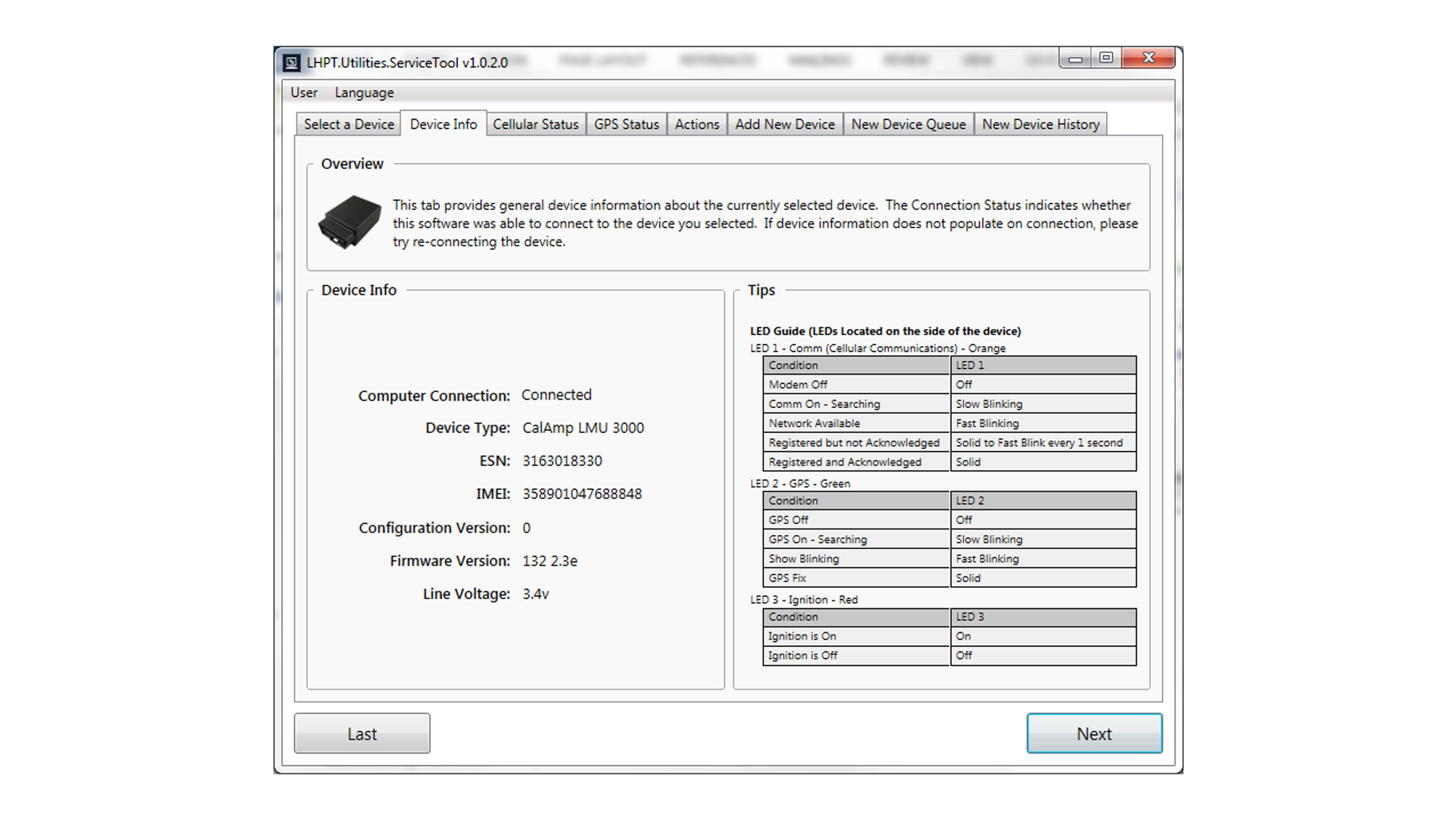Viewport: 1456px width, 819px height.
Task: Select the IMEI value 358901047688848
Action: [582, 494]
